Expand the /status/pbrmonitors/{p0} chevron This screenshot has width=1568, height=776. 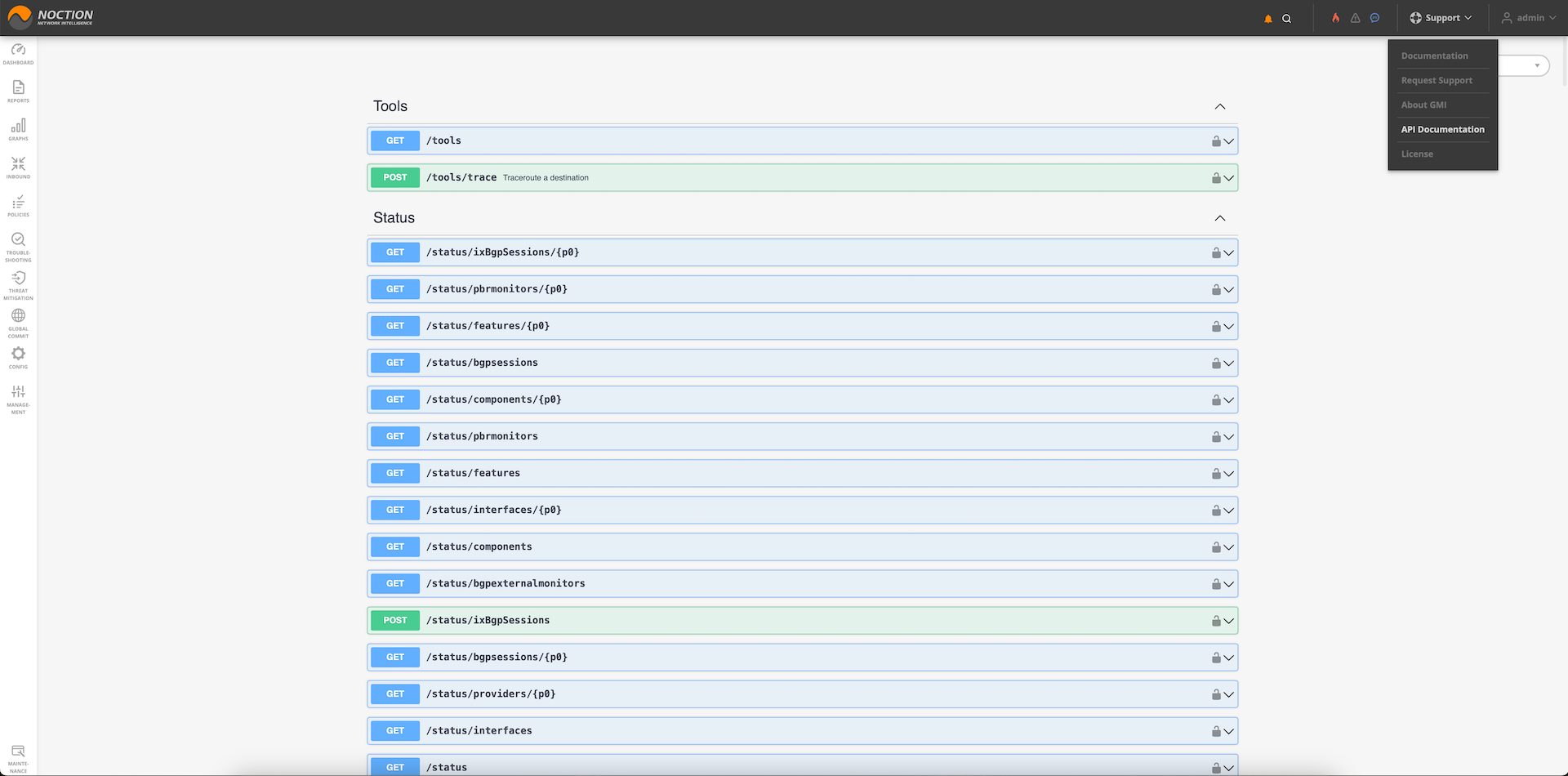(1229, 290)
